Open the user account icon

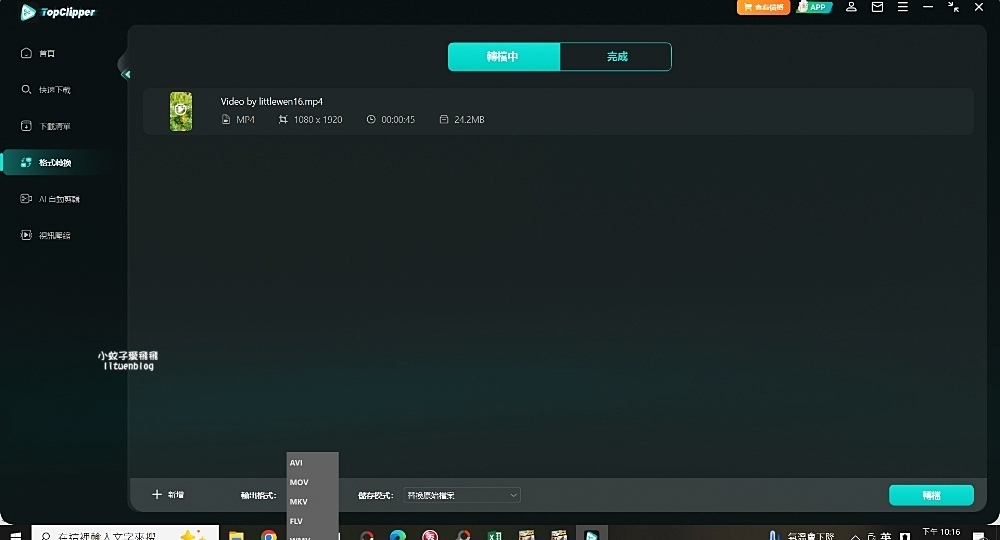pyautogui.click(x=851, y=7)
